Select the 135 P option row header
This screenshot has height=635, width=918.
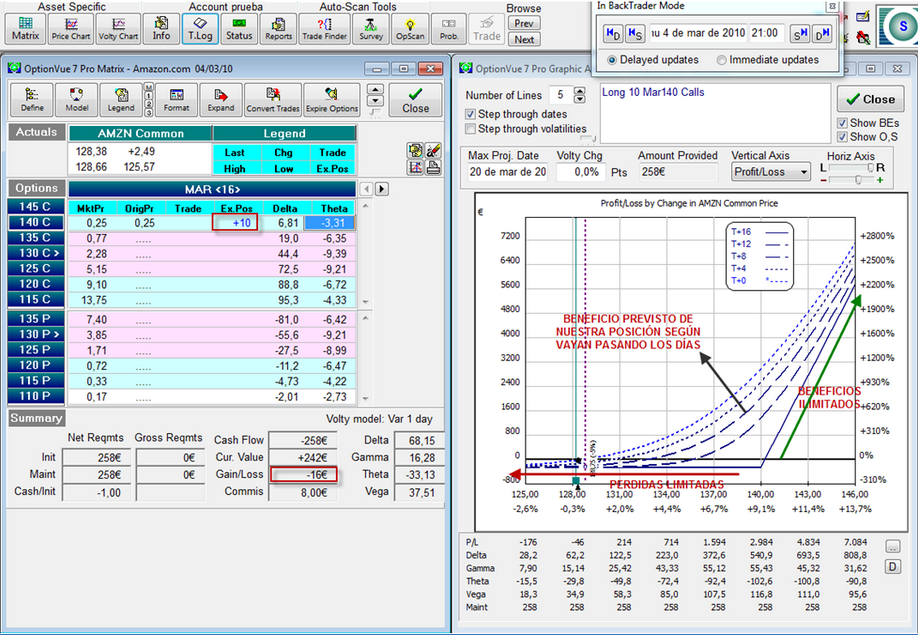36,319
